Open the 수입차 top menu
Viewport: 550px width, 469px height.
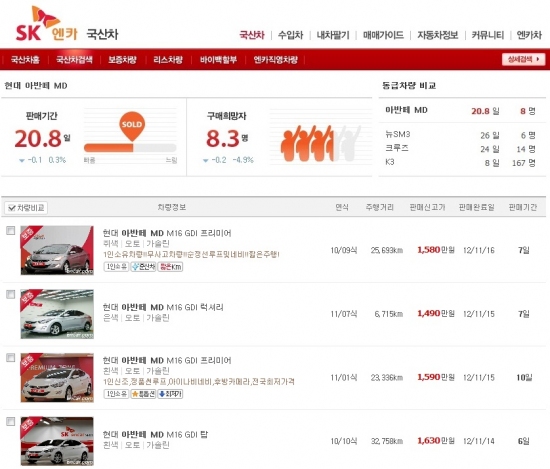tap(290, 35)
